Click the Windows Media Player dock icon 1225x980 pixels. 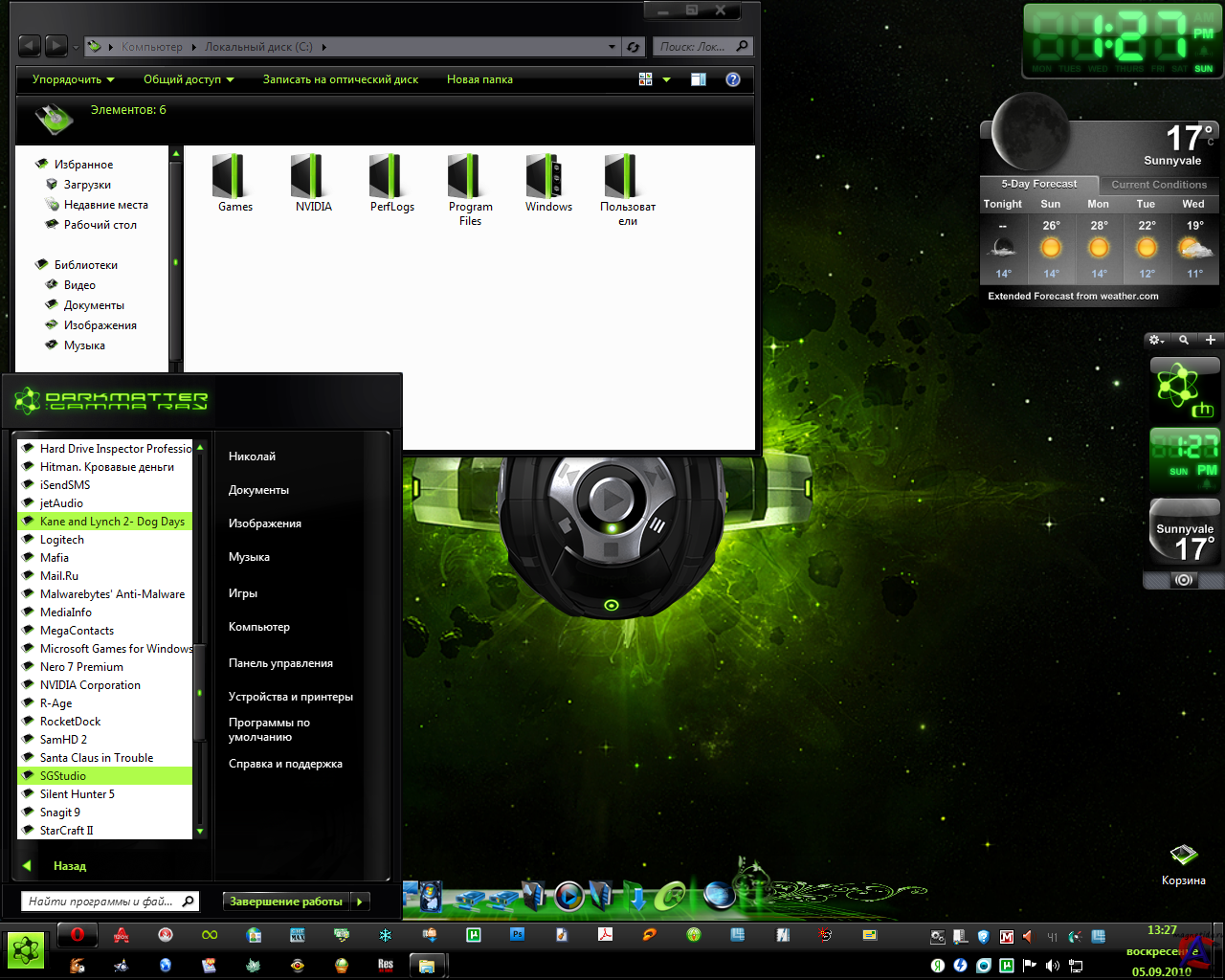click(568, 896)
